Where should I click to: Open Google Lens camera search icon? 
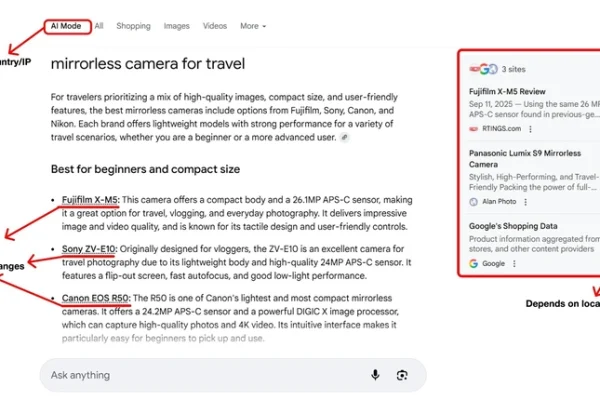(402, 375)
